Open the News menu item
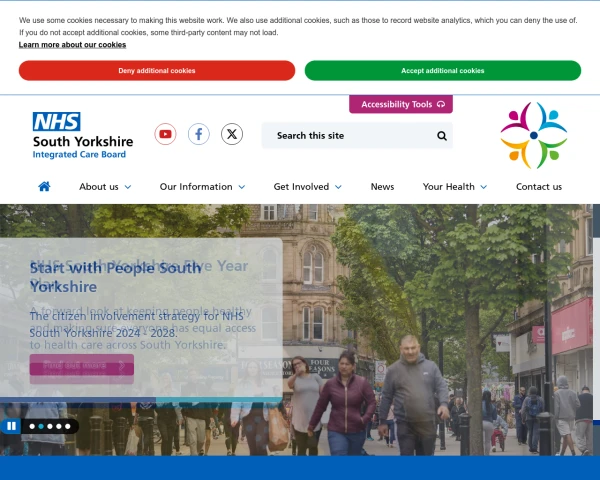The height and width of the screenshot is (480, 600). (x=382, y=187)
